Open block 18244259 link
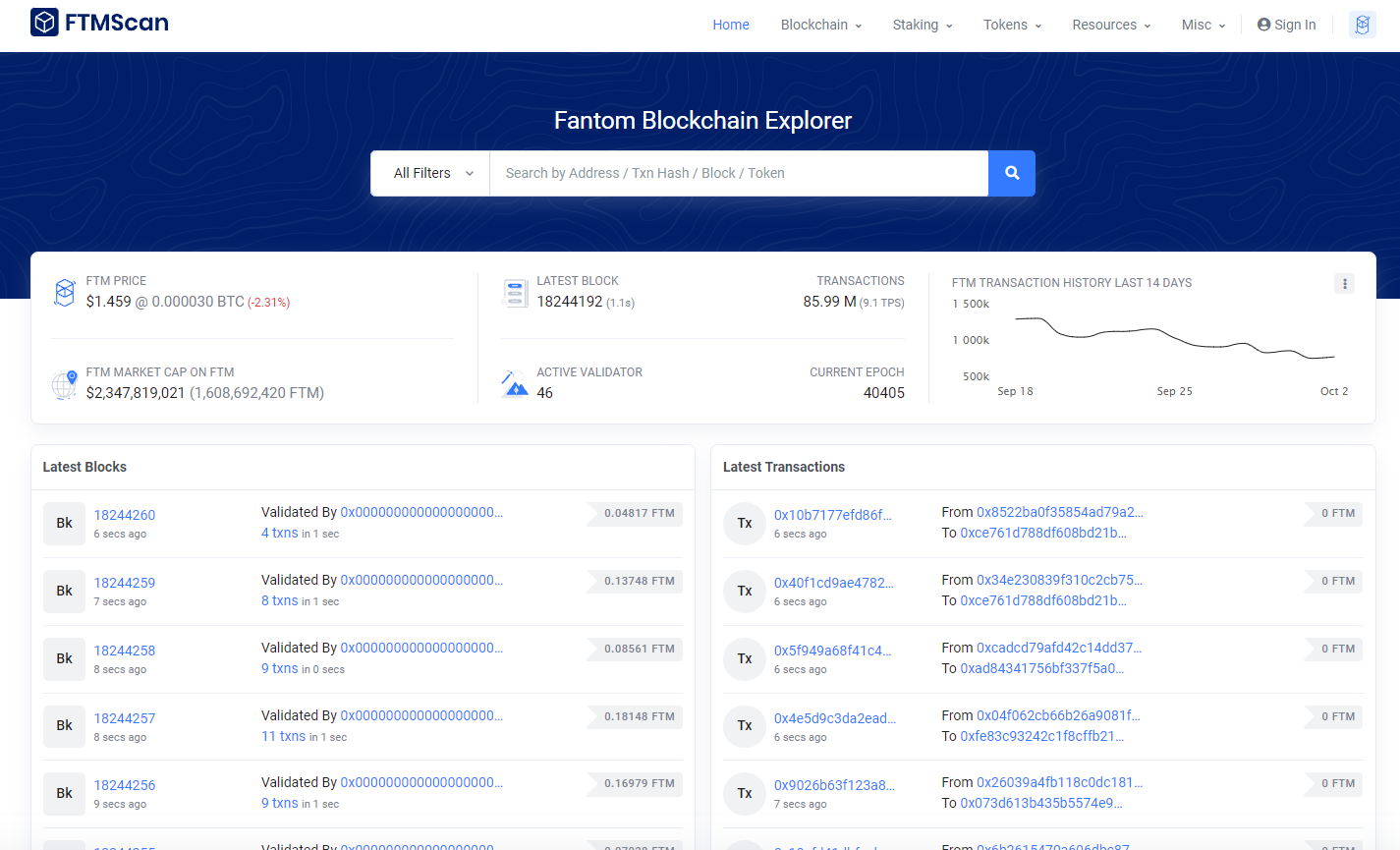The image size is (1400, 850). tap(125, 583)
